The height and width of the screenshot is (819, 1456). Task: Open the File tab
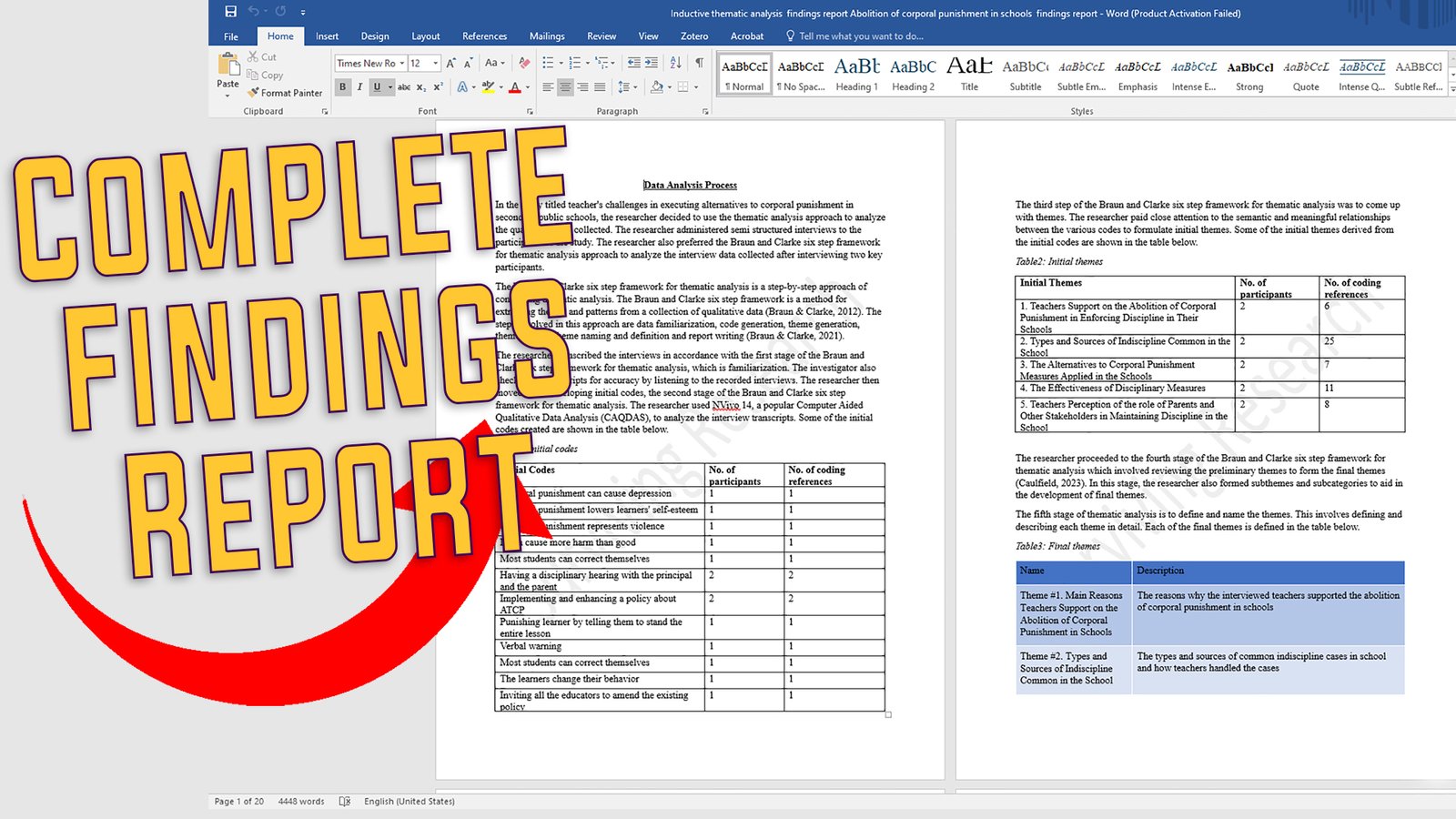click(231, 36)
